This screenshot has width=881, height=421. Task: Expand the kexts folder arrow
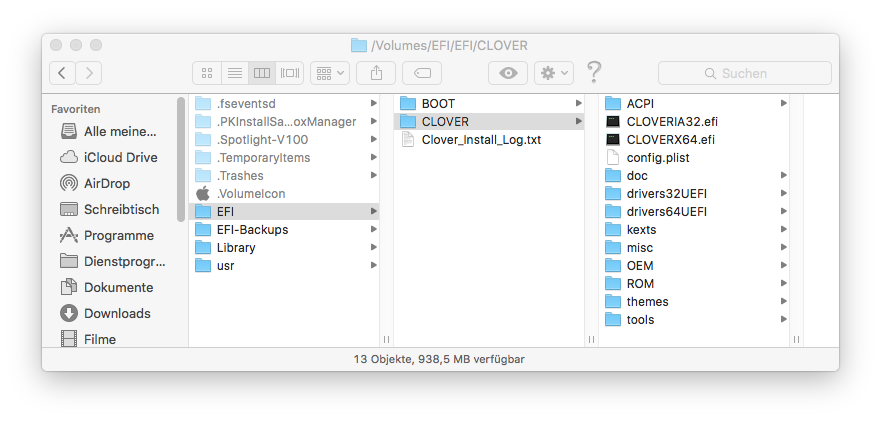[783, 229]
